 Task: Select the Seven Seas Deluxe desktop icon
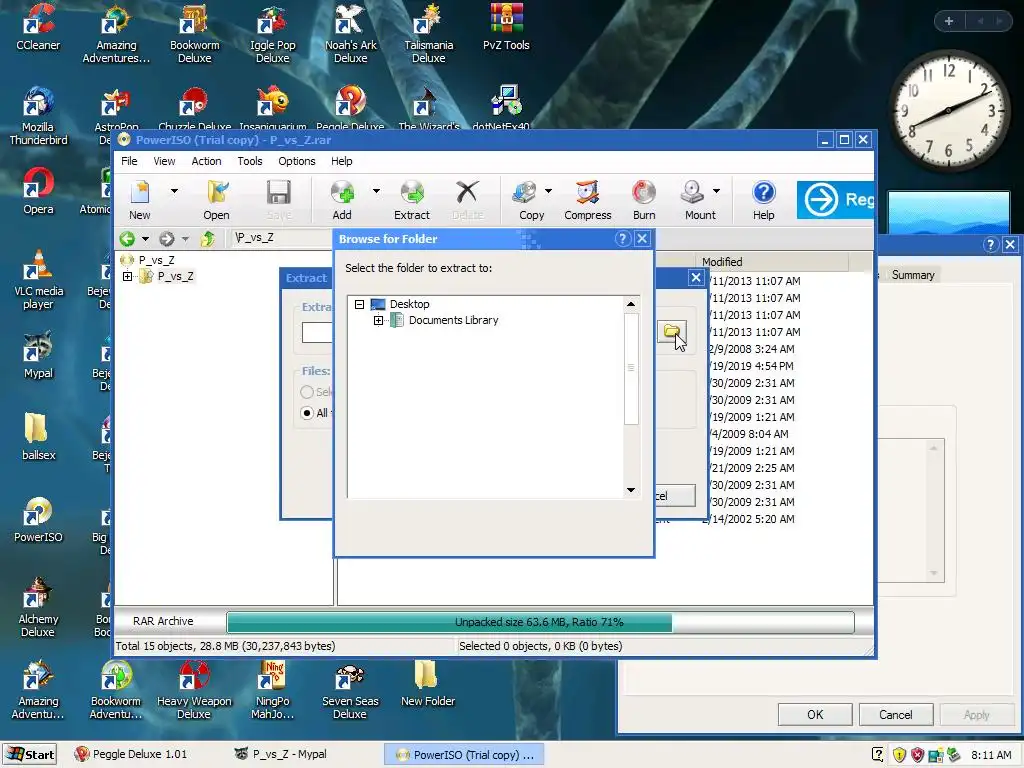click(x=350, y=690)
